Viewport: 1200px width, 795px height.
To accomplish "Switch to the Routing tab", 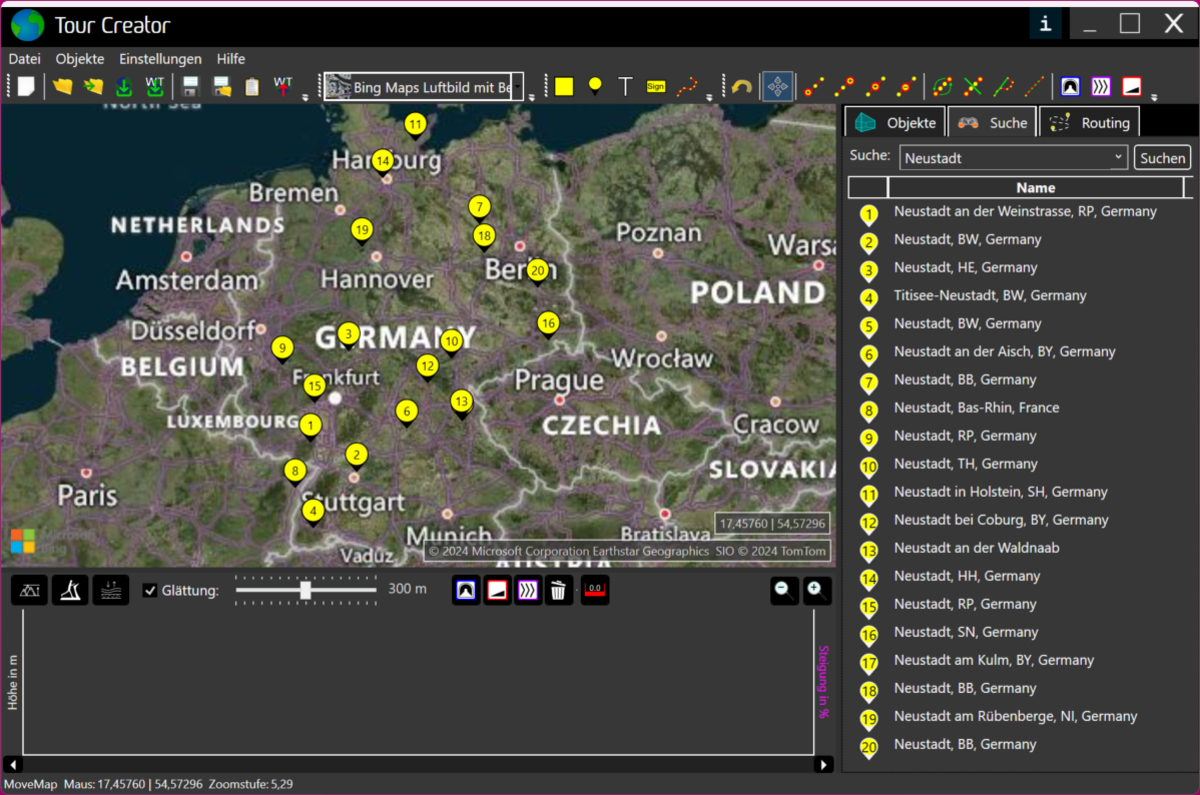I will coord(1089,122).
